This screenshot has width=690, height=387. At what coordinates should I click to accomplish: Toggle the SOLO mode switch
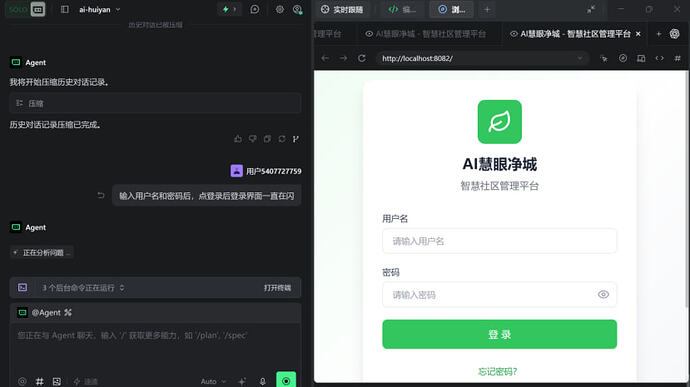click(25, 9)
